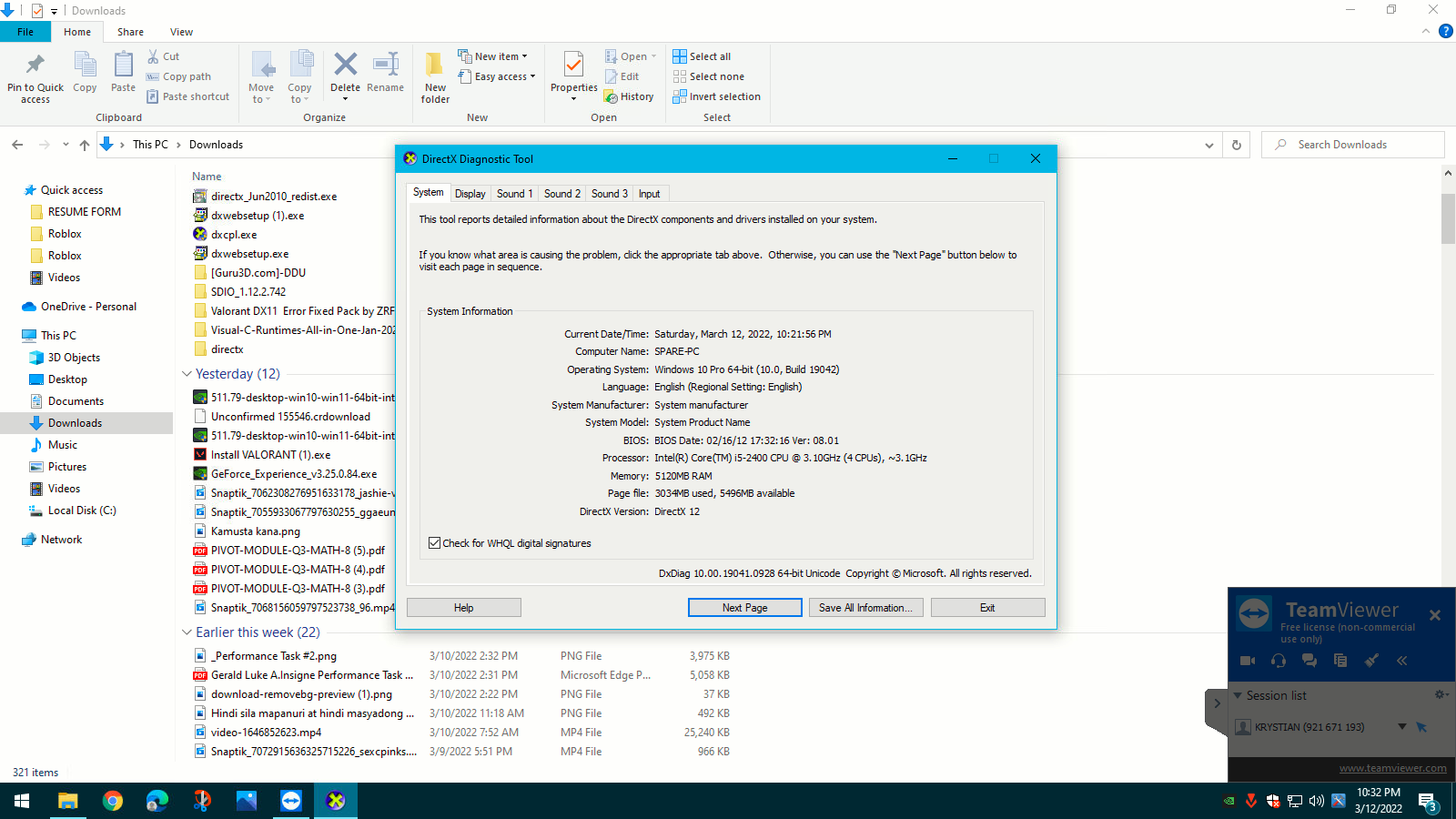Click Pin to Quick access icon
The width and height of the screenshot is (1456, 819).
coord(35,65)
